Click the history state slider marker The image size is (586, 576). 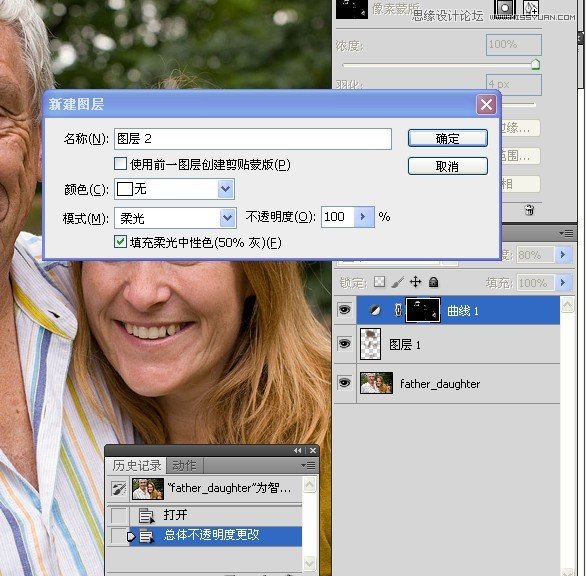point(130,537)
